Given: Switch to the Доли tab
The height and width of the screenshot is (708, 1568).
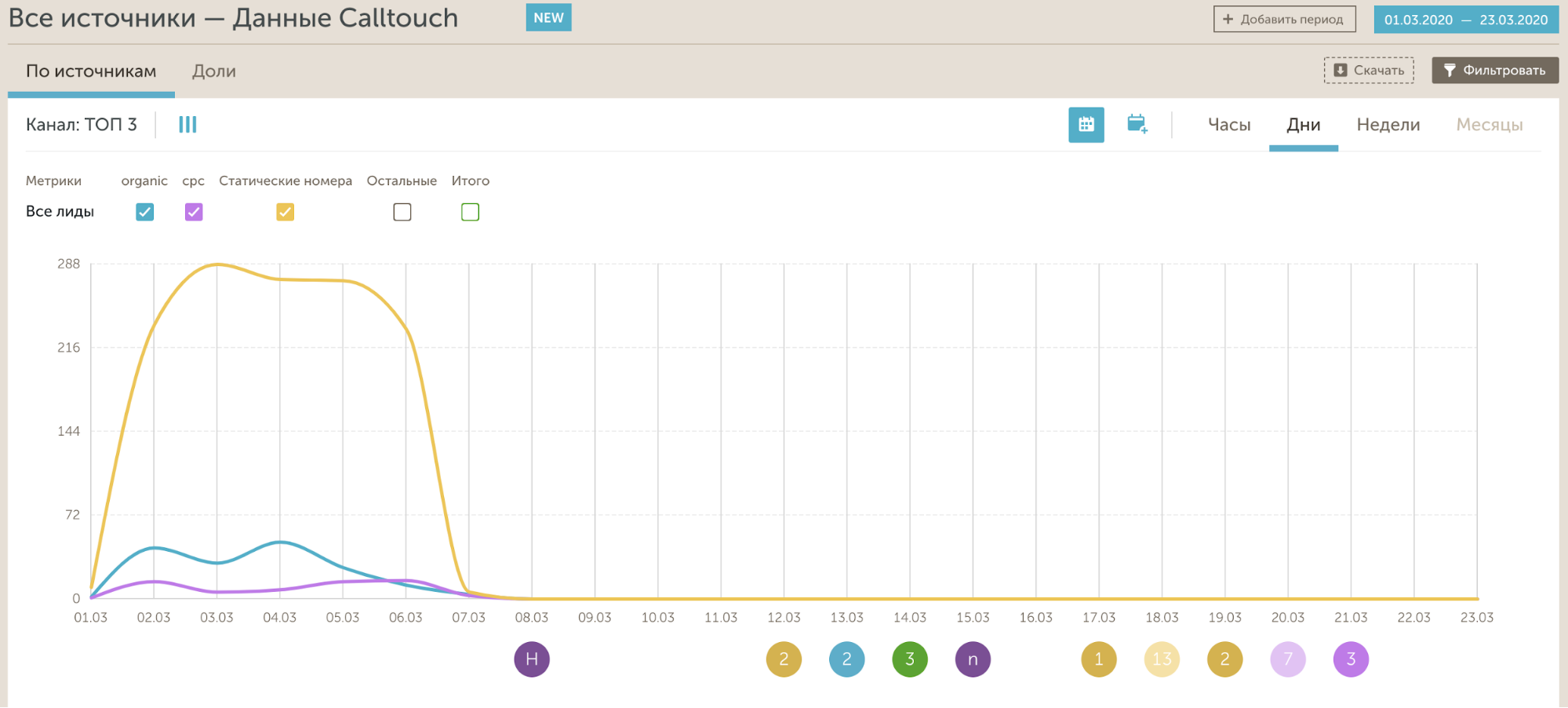Looking at the screenshot, I should click(x=214, y=71).
